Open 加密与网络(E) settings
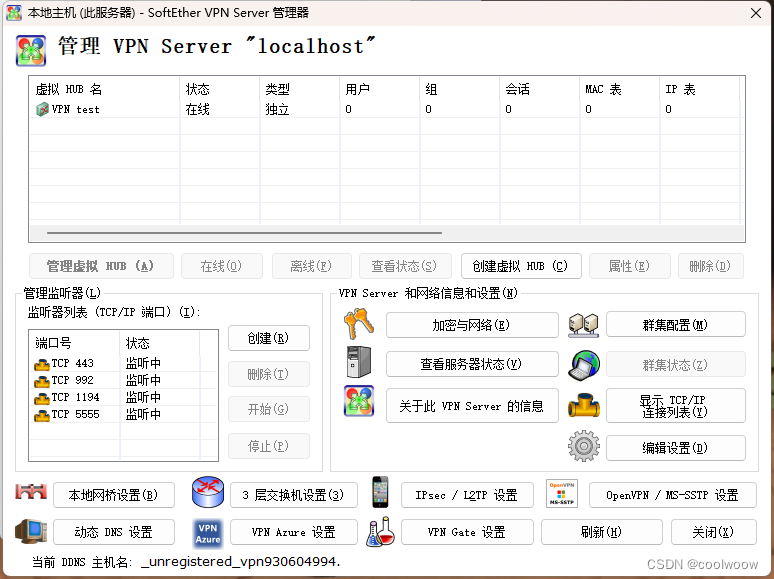 [472, 325]
